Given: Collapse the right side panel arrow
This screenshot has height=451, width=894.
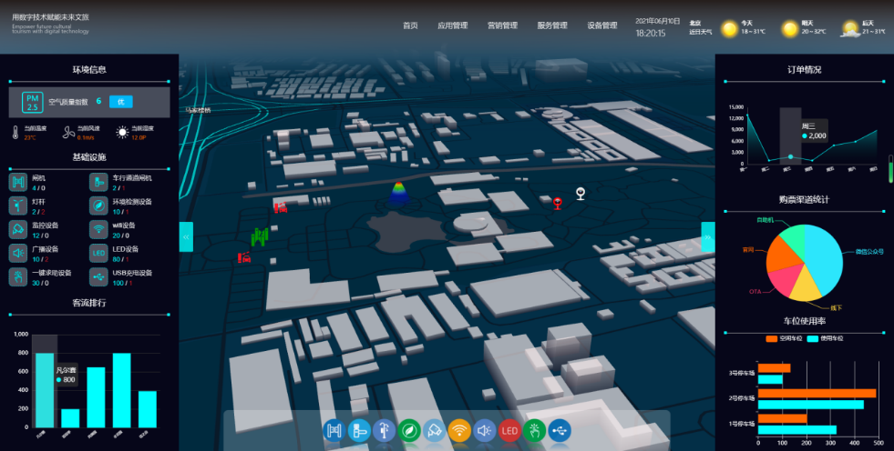Looking at the screenshot, I should [x=708, y=237].
